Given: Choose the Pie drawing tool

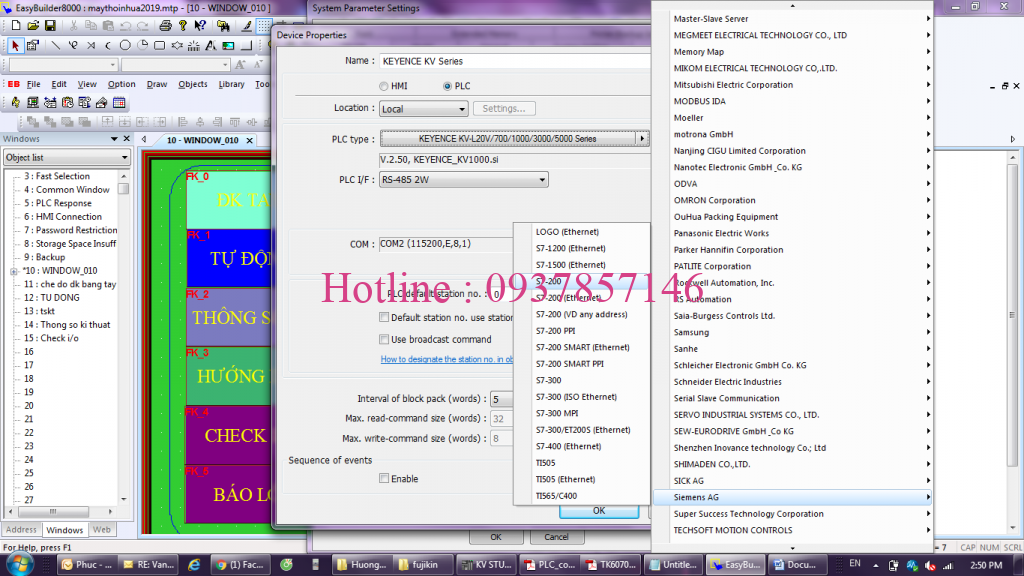Looking at the screenshot, I should coord(142,46).
